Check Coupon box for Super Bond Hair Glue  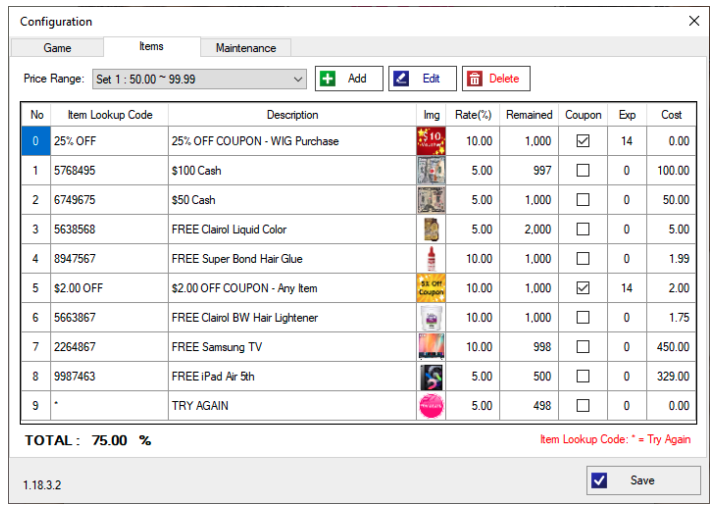(583, 259)
